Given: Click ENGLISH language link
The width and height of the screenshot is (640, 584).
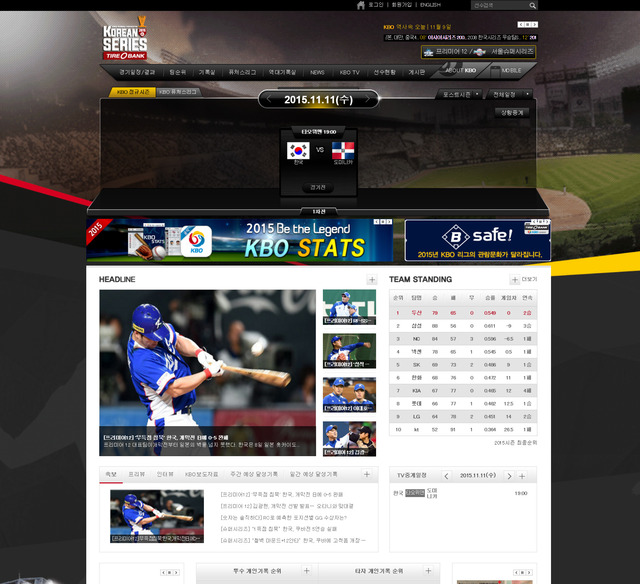Looking at the screenshot, I should coord(430,5).
